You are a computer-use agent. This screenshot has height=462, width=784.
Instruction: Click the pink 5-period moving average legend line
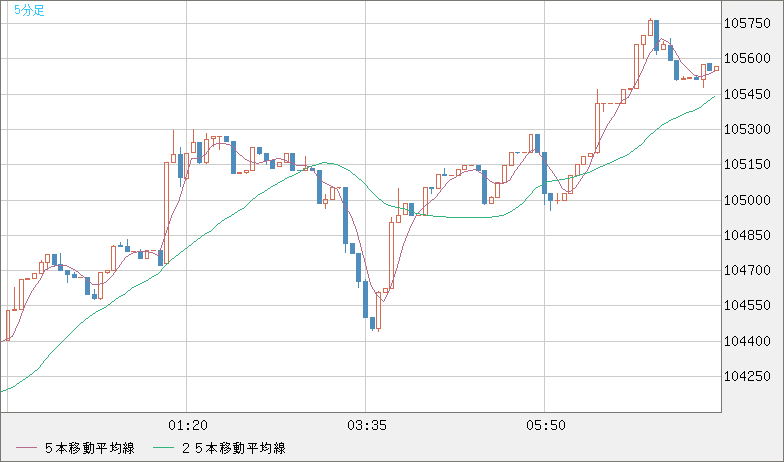pos(26,448)
